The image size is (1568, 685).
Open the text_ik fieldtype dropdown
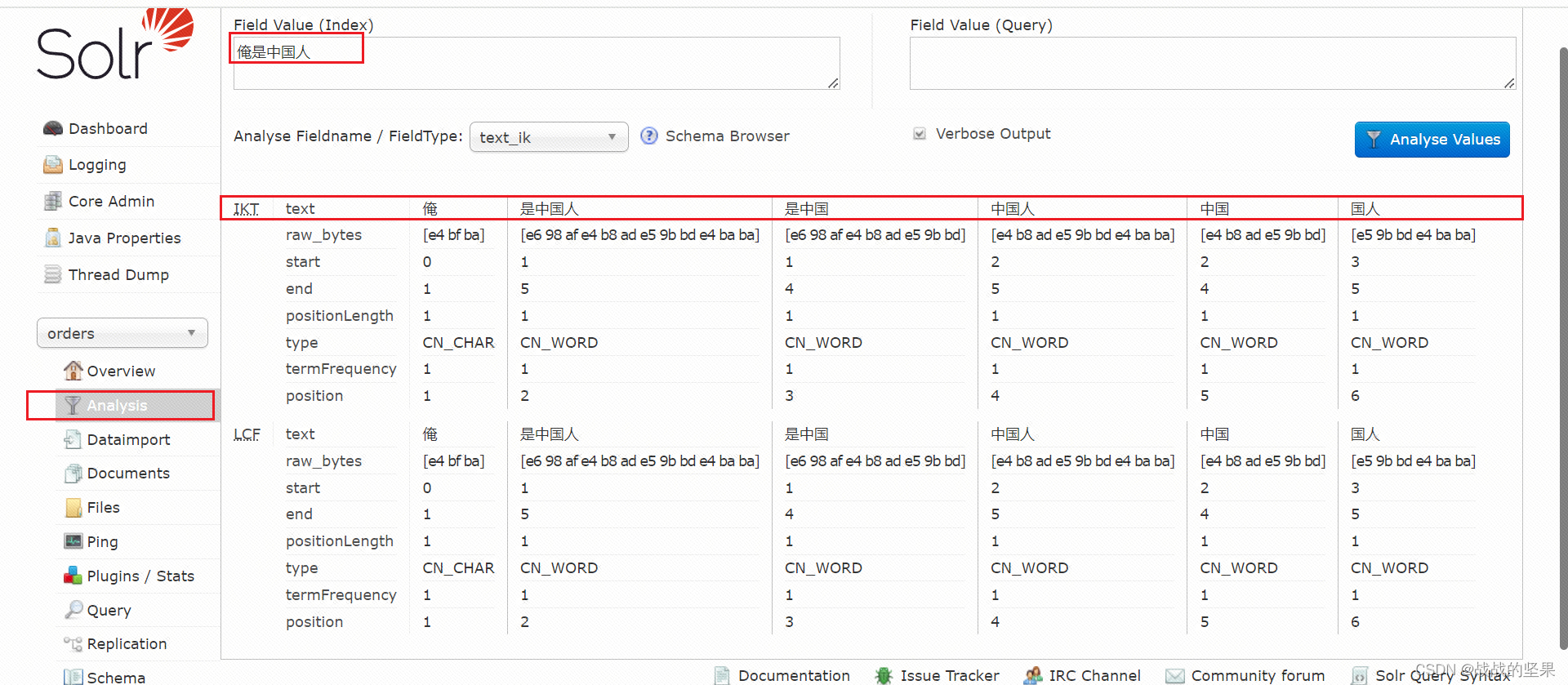click(549, 137)
